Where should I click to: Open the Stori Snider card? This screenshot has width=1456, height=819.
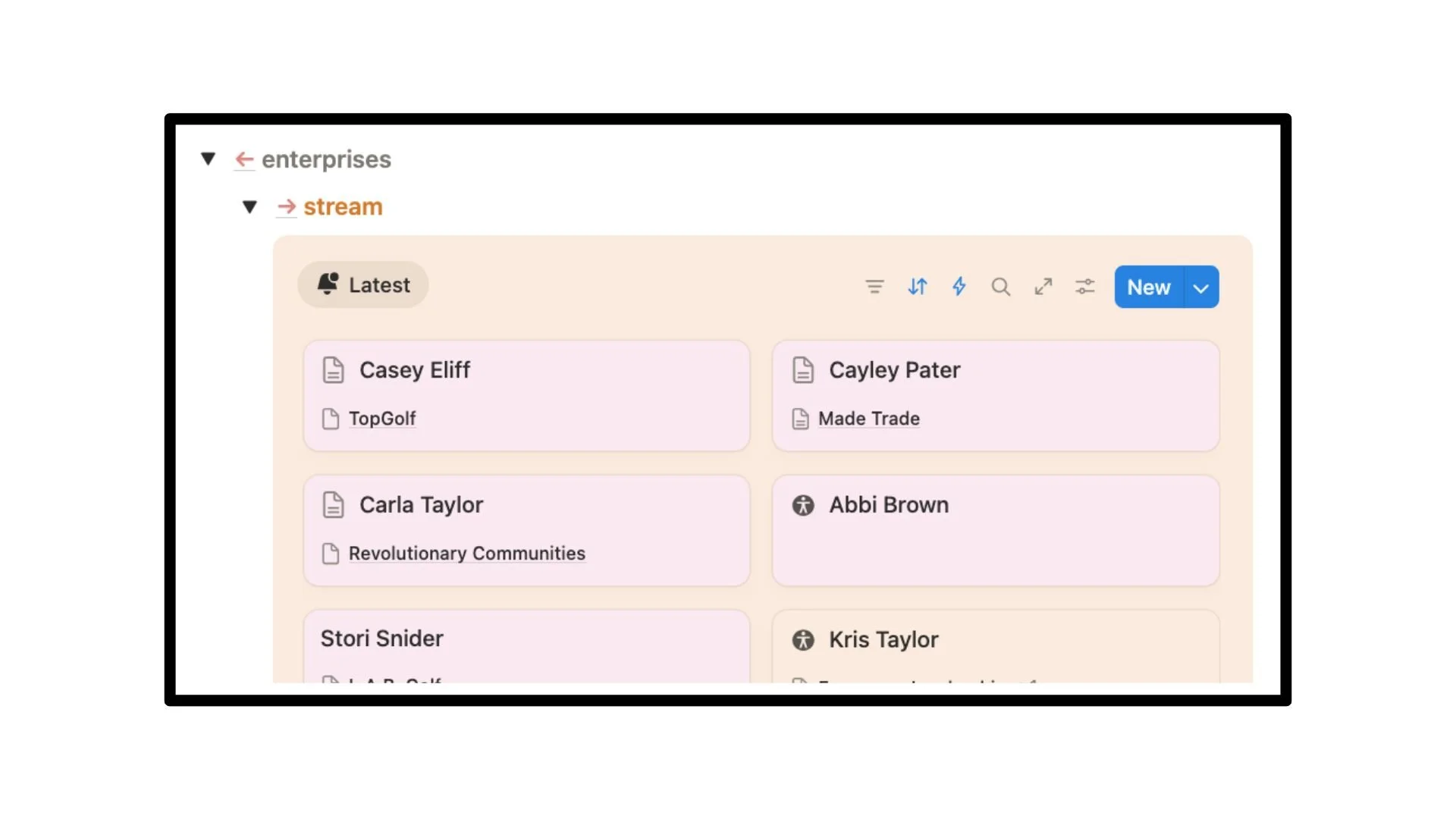pos(382,639)
